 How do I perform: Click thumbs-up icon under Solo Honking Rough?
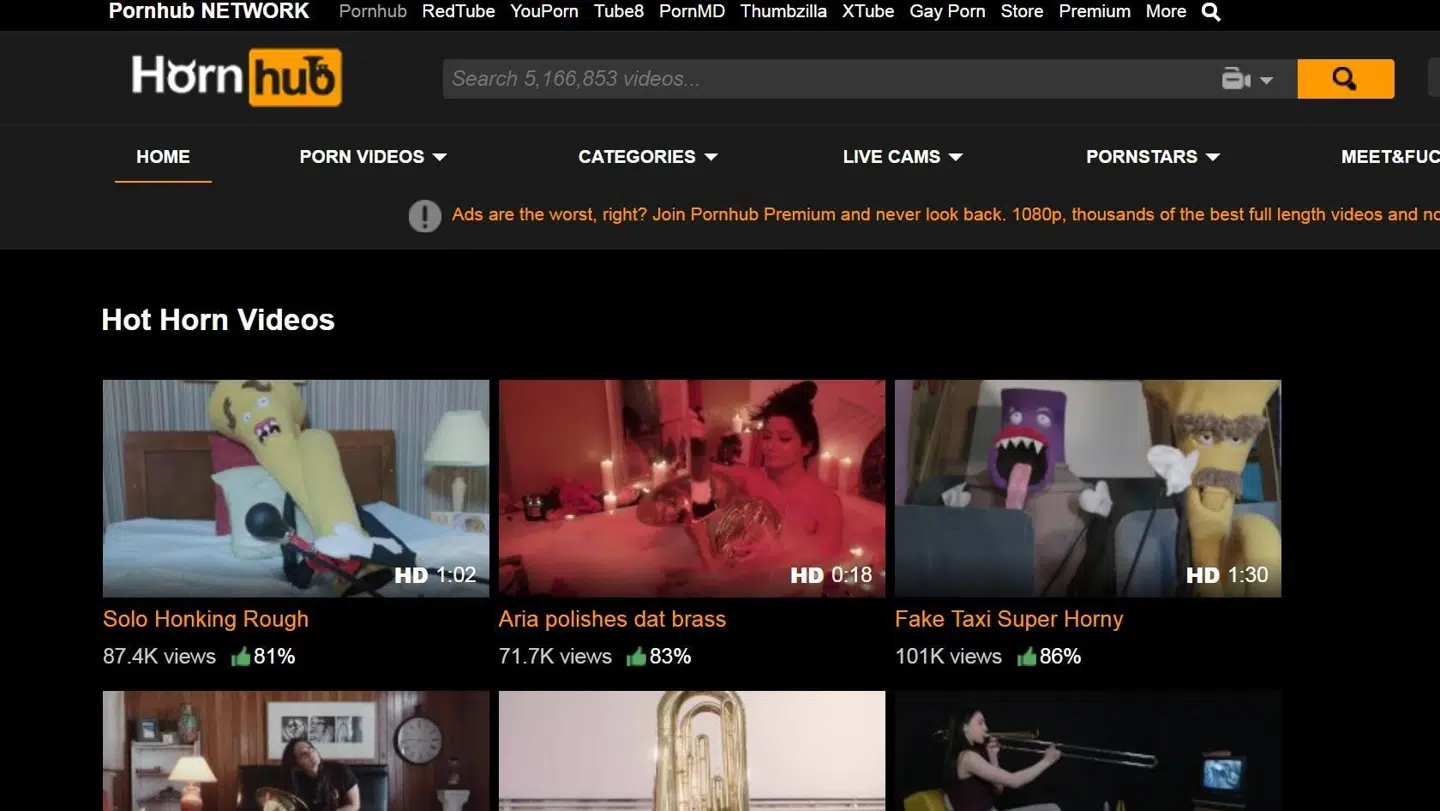(x=241, y=656)
